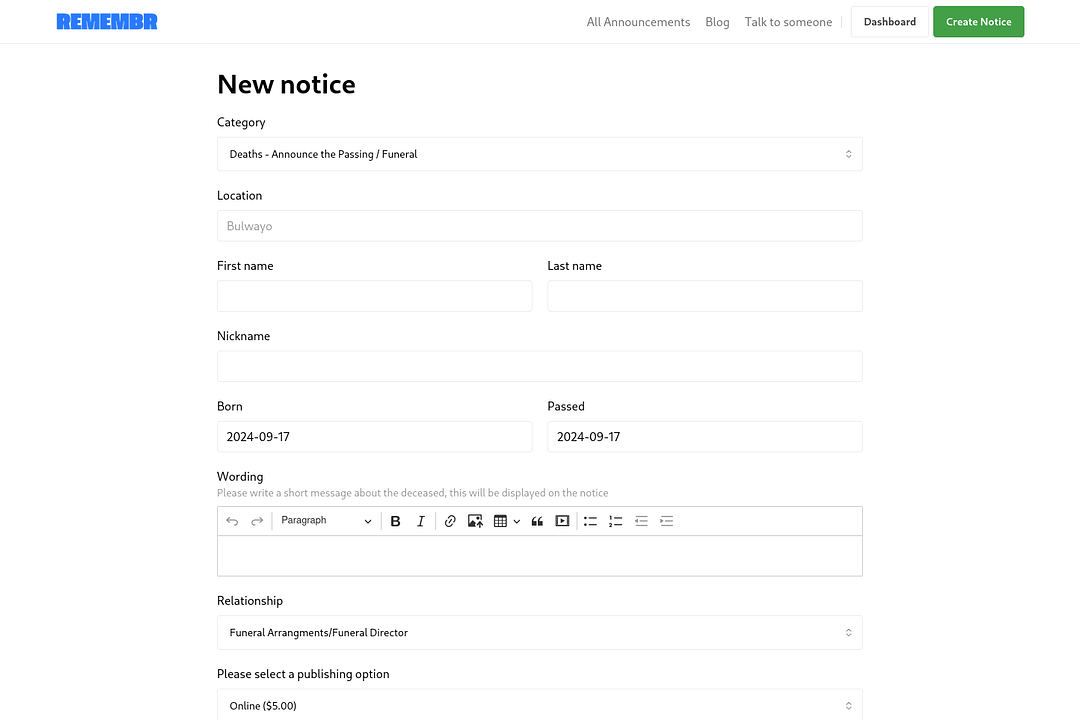The width and height of the screenshot is (1080, 720).
Task: Open All Announcements in navigation
Action: [x=638, y=22]
